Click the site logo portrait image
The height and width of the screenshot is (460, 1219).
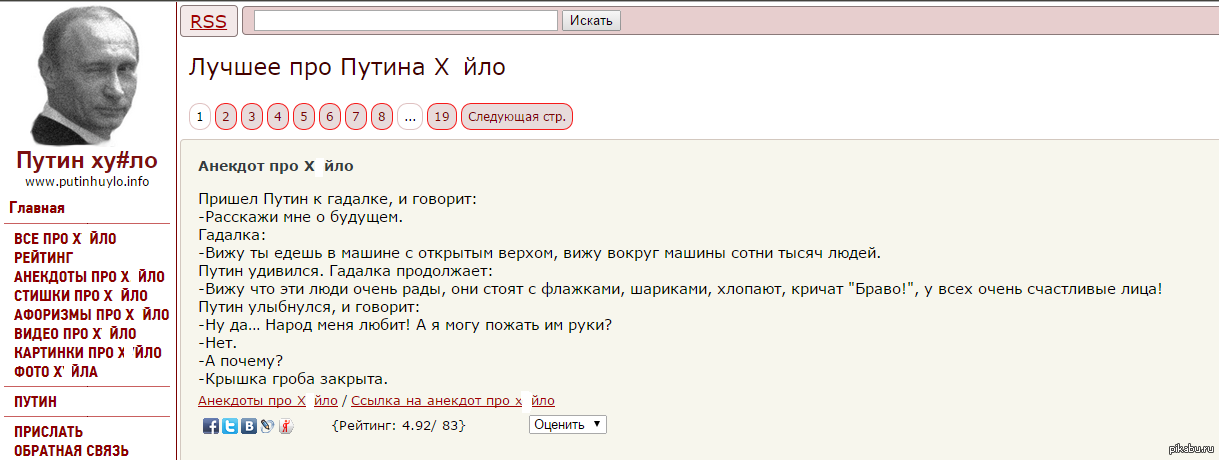coord(86,75)
